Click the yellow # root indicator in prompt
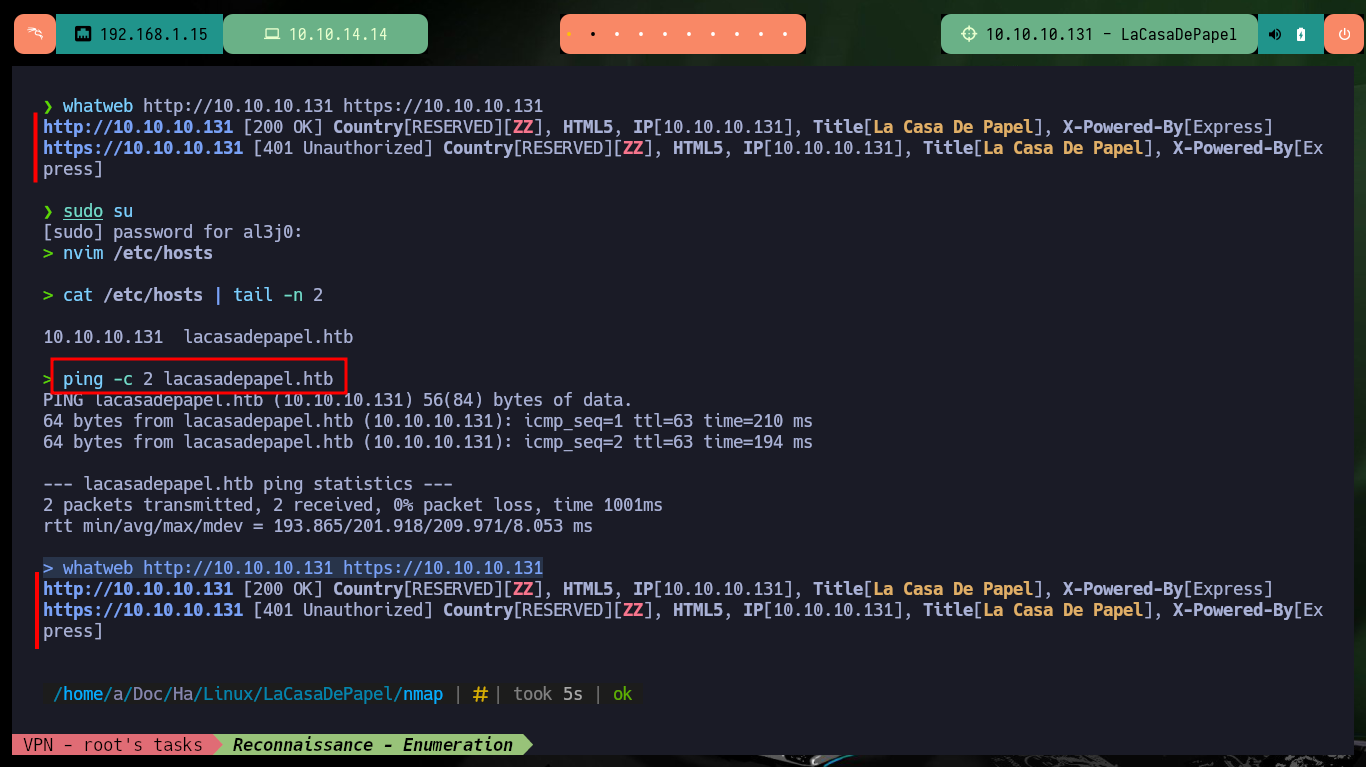Viewport: 1366px width, 767px height. coord(480,694)
